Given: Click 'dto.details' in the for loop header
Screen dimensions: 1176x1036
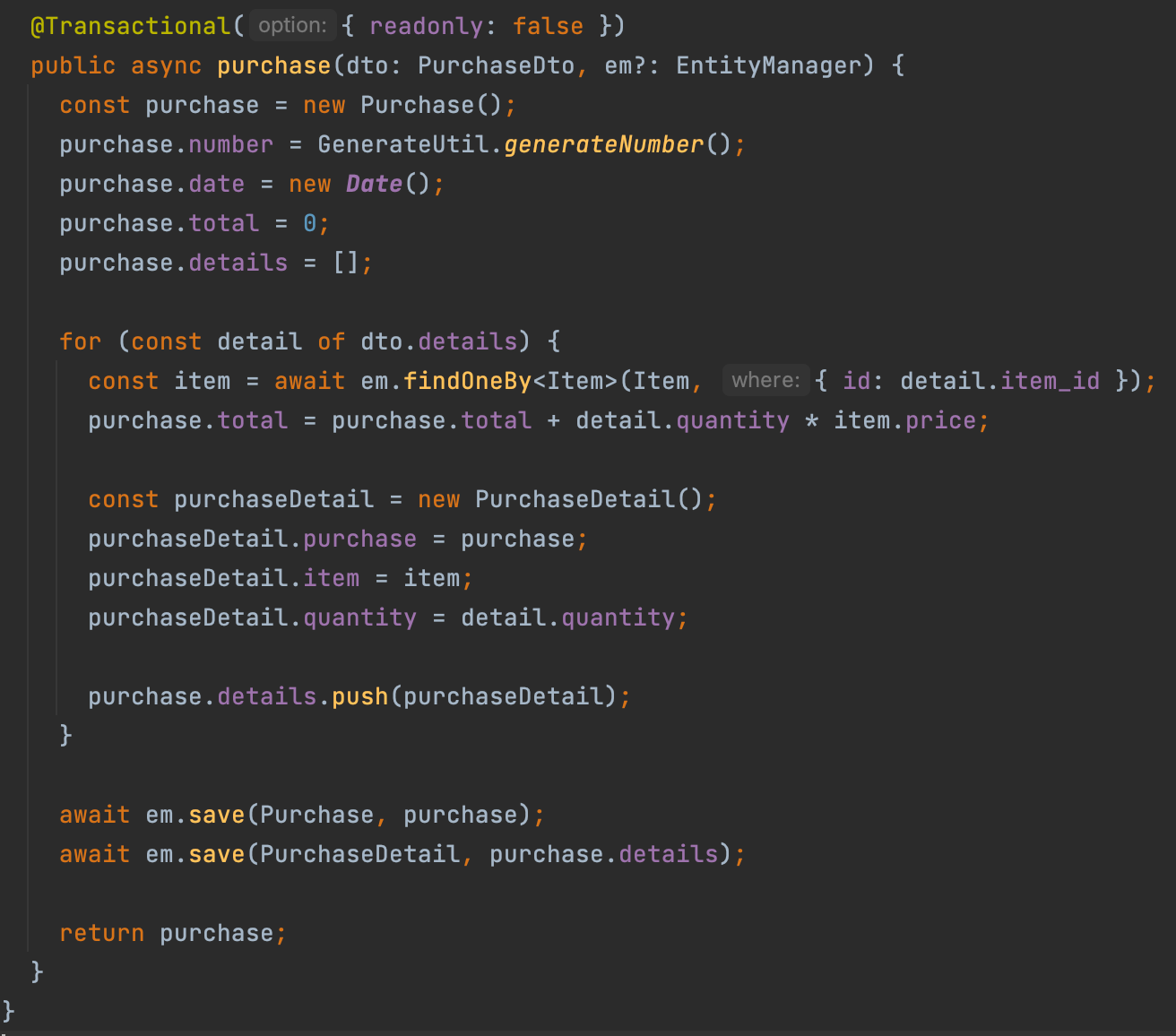Looking at the screenshot, I should point(439,341).
